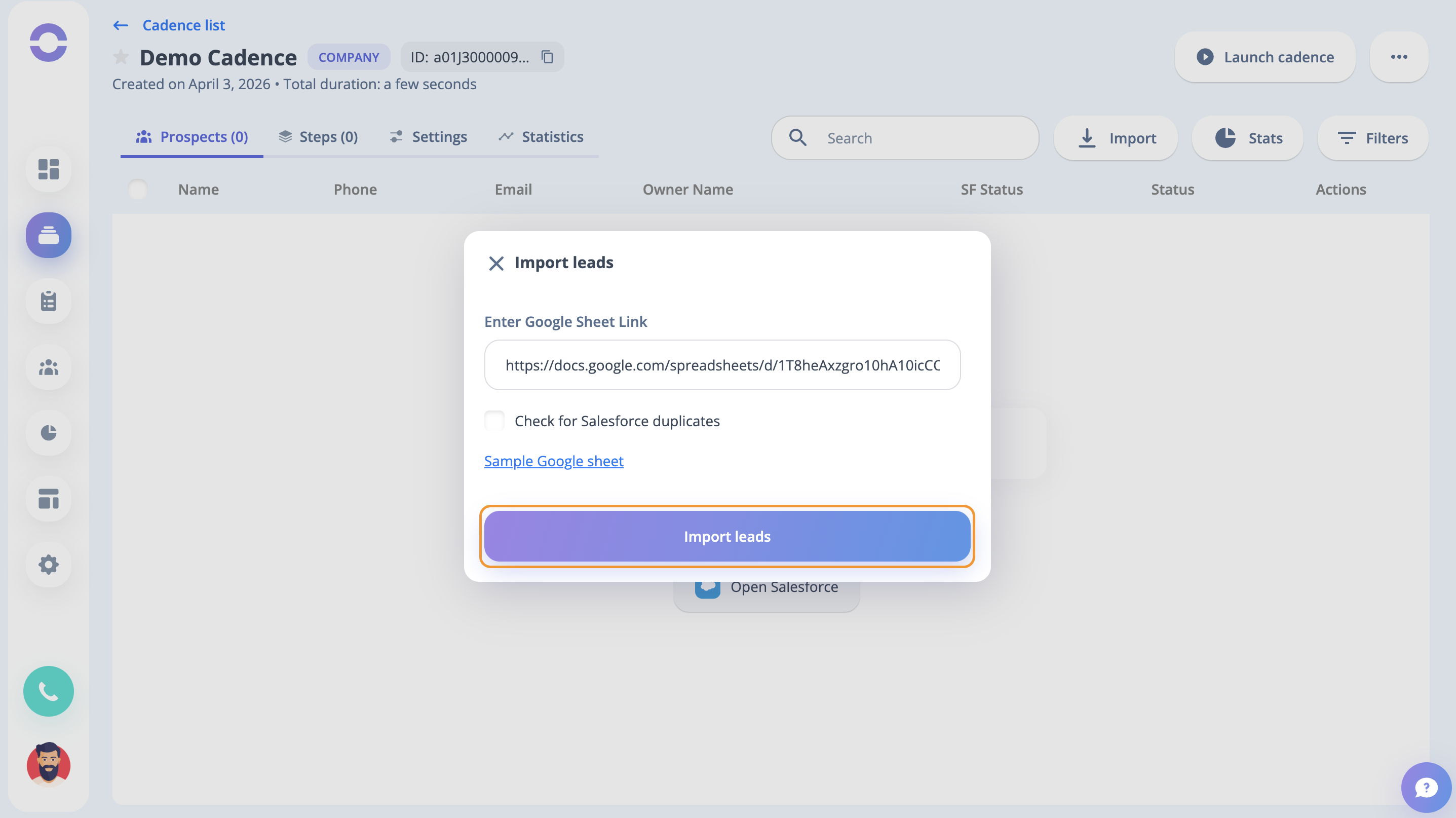Open the settings gear sidebar icon
The height and width of the screenshot is (818, 1456).
49,564
